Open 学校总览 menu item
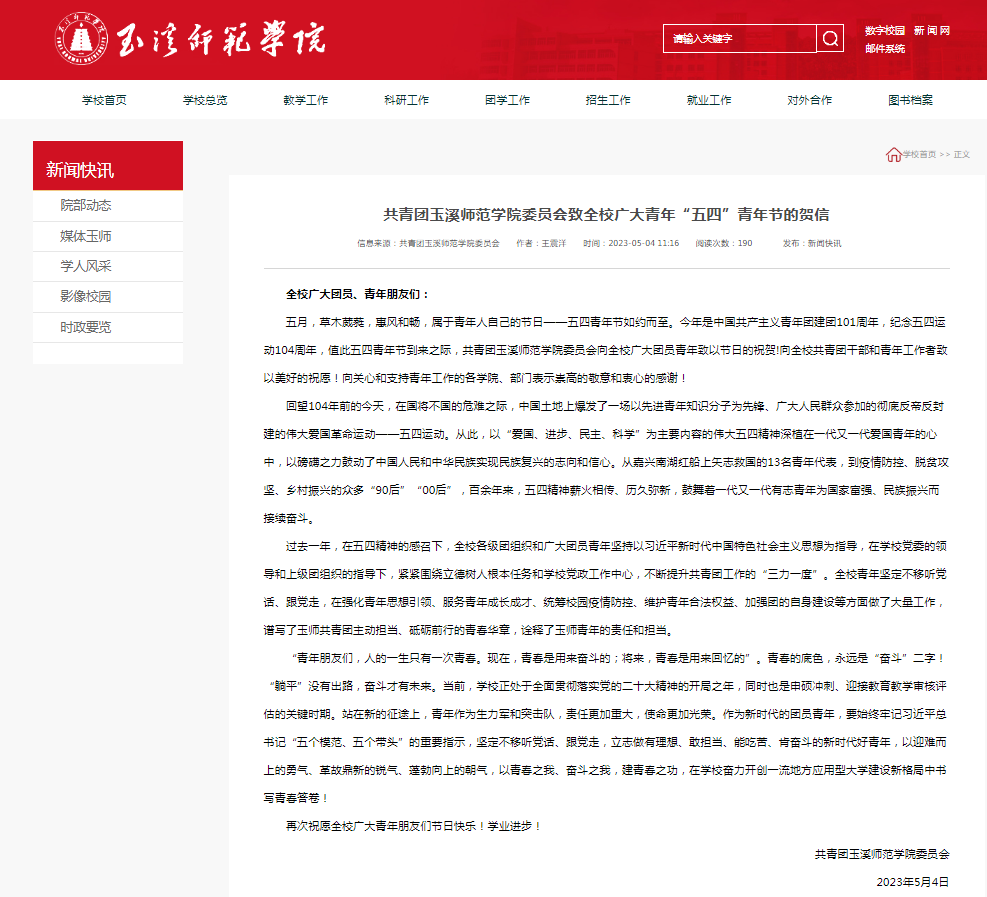The height and width of the screenshot is (897, 987). pyautogui.click(x=205, y=100)
